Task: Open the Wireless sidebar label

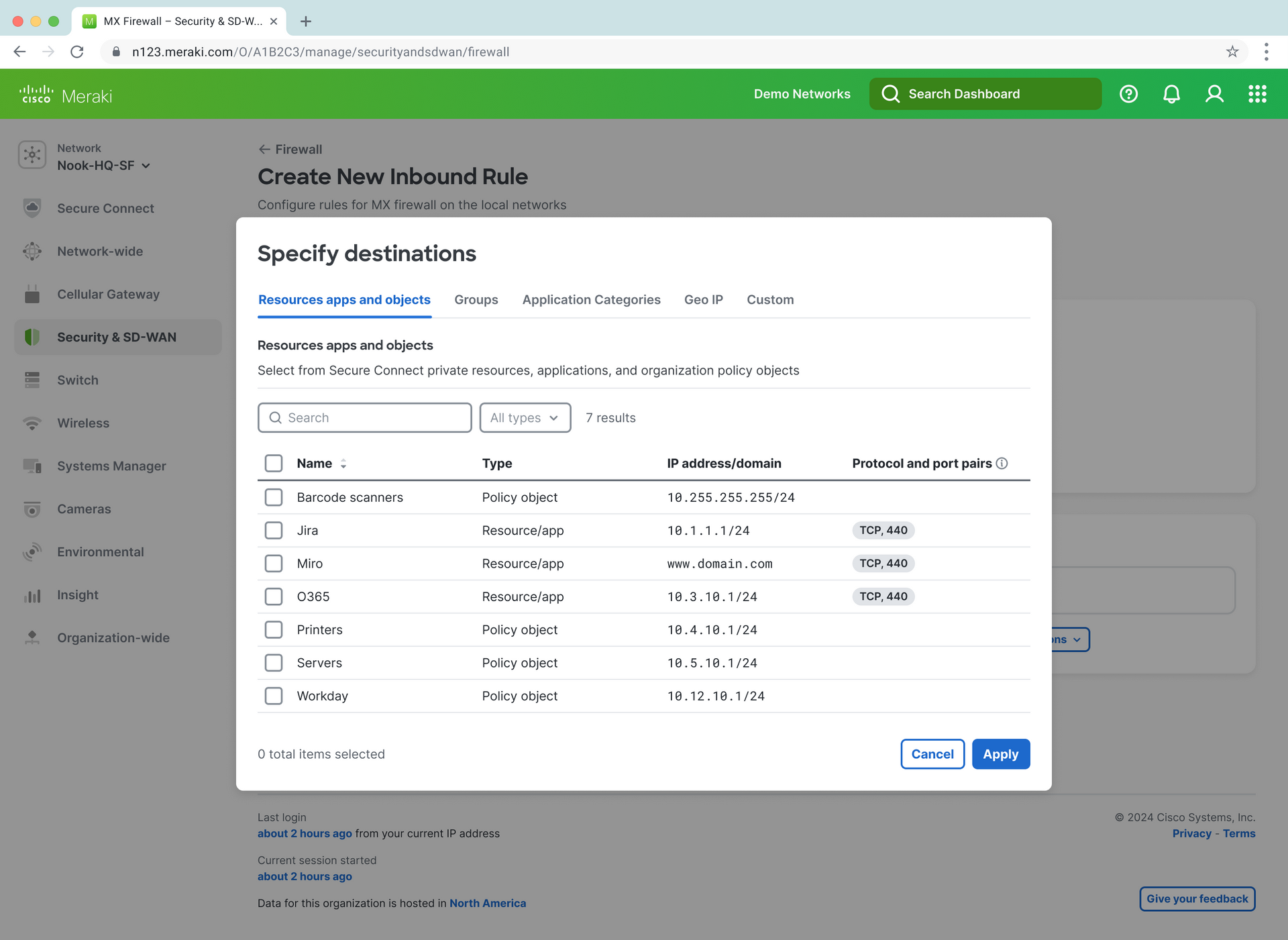Action: click(83, 423)
